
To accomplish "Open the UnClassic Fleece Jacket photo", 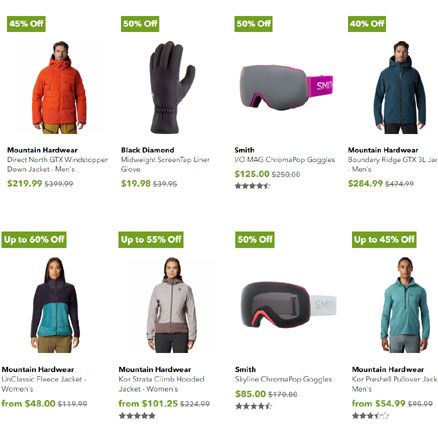I will pyautogui.click(x=55, y=305).
